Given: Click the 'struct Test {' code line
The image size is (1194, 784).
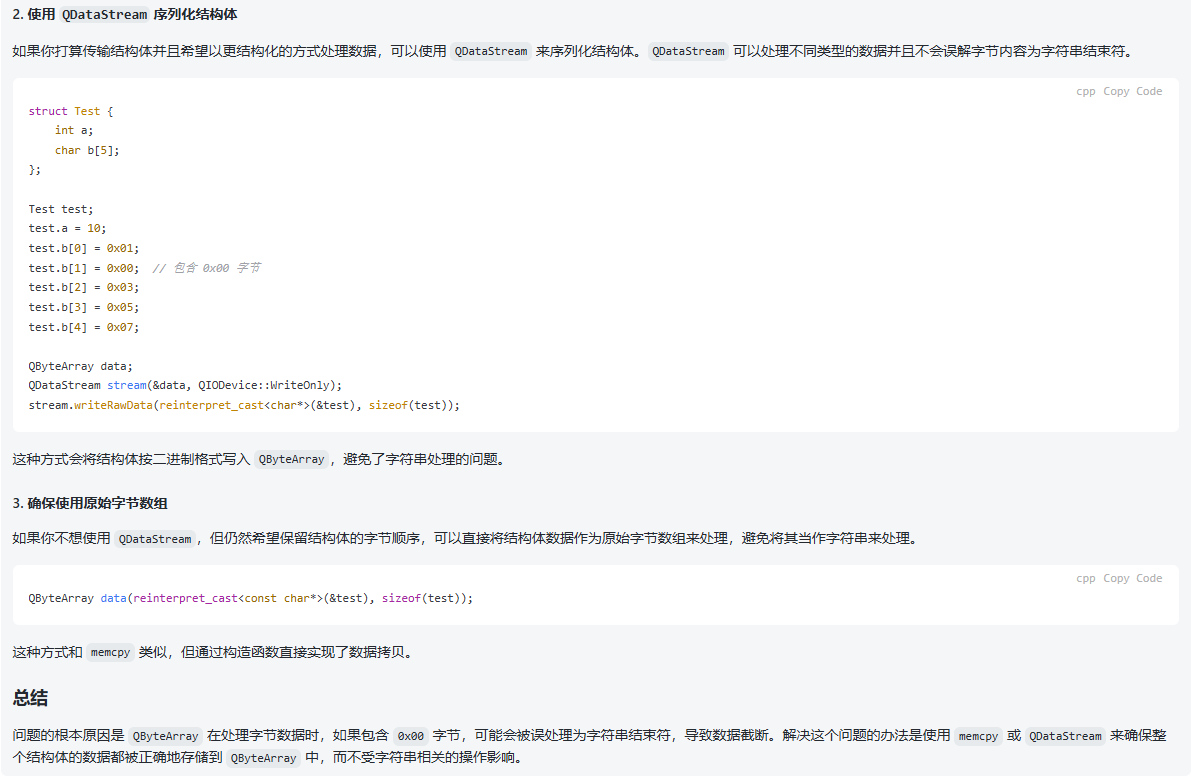Looking at the screenshot, I should [71, 111].
